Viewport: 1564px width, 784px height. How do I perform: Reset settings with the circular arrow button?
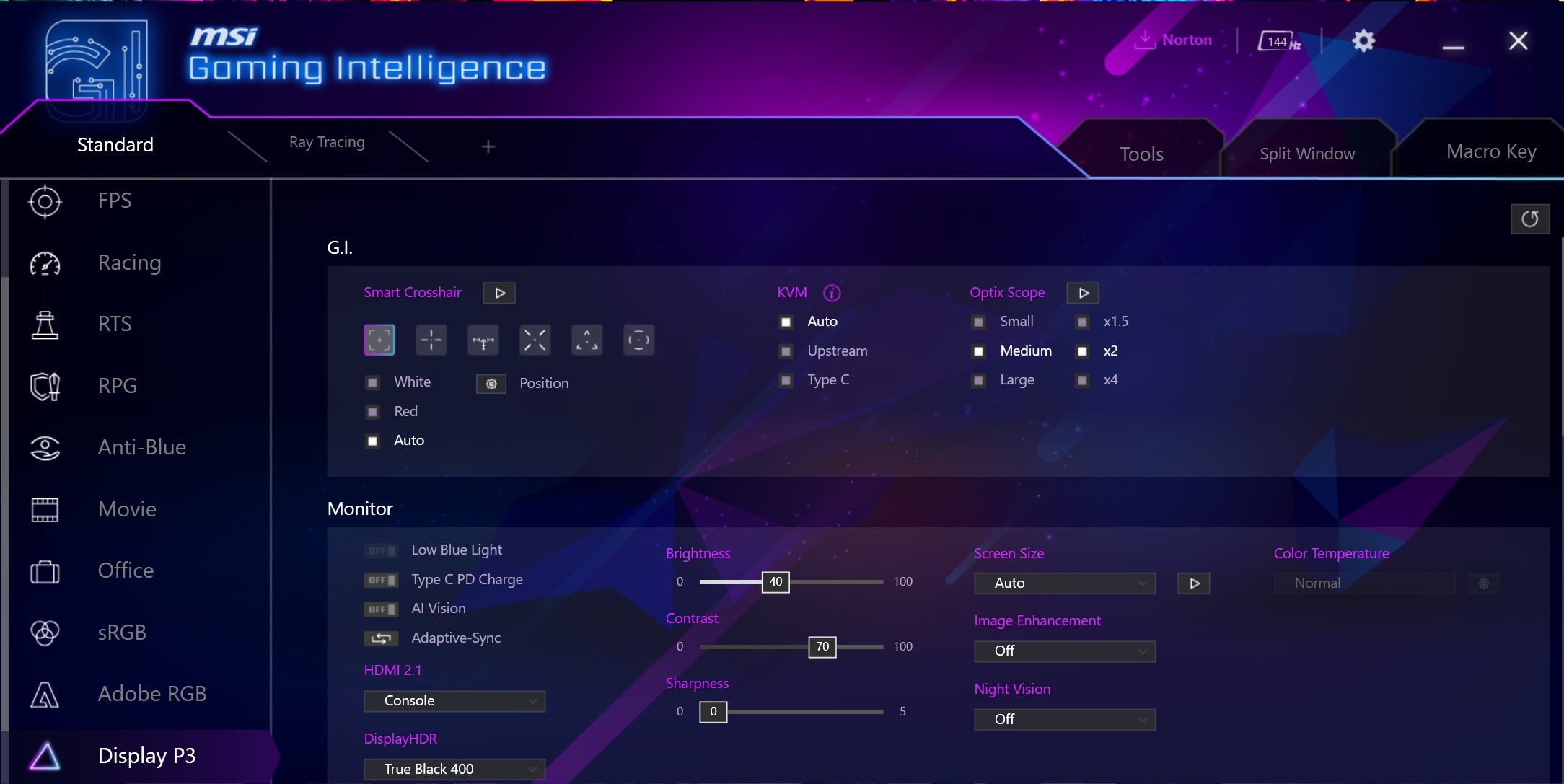click(1530, 219)
